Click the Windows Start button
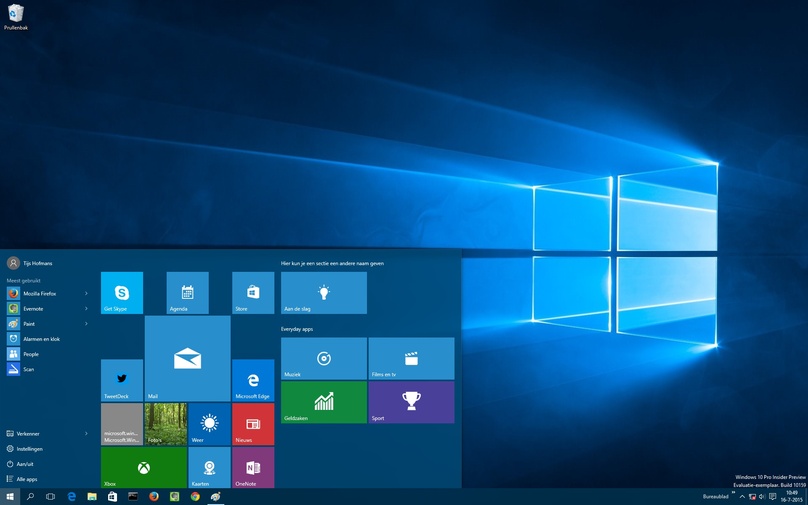This screenshot has width=808, height=505. pyautogui.click(x=10, y=497)
